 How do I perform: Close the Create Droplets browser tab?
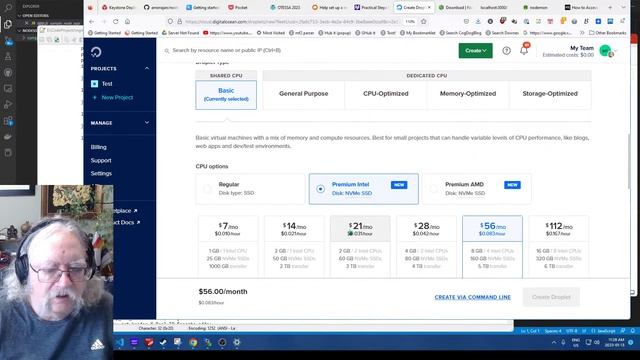429,7
